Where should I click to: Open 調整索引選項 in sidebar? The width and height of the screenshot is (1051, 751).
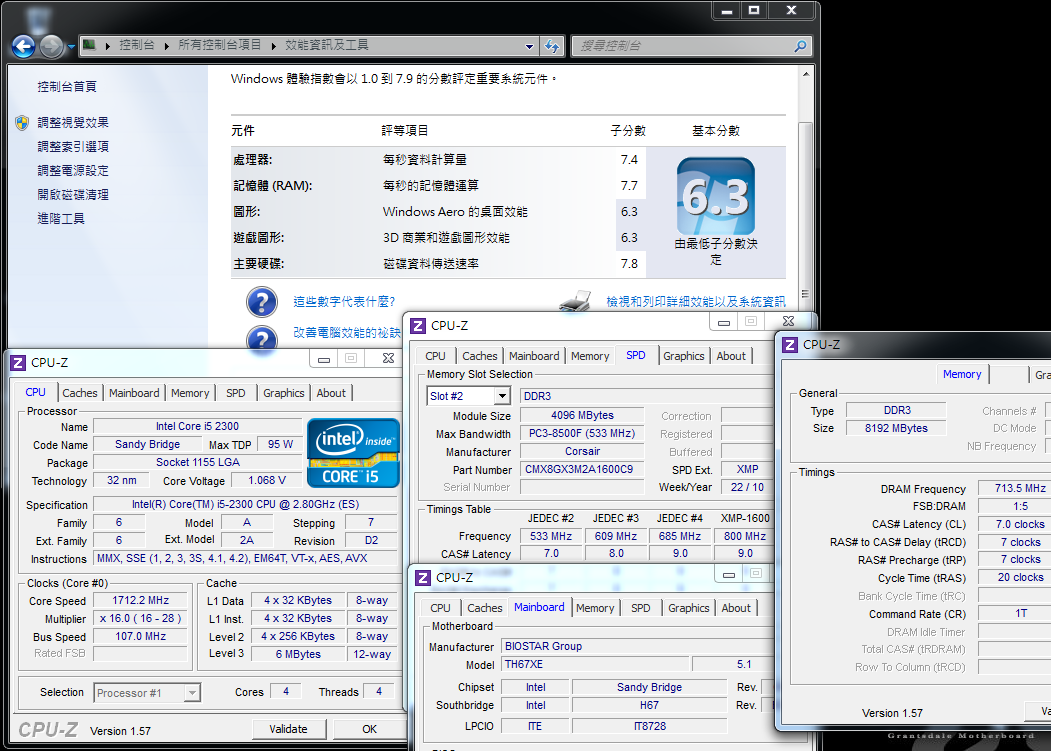click(73, 147)
